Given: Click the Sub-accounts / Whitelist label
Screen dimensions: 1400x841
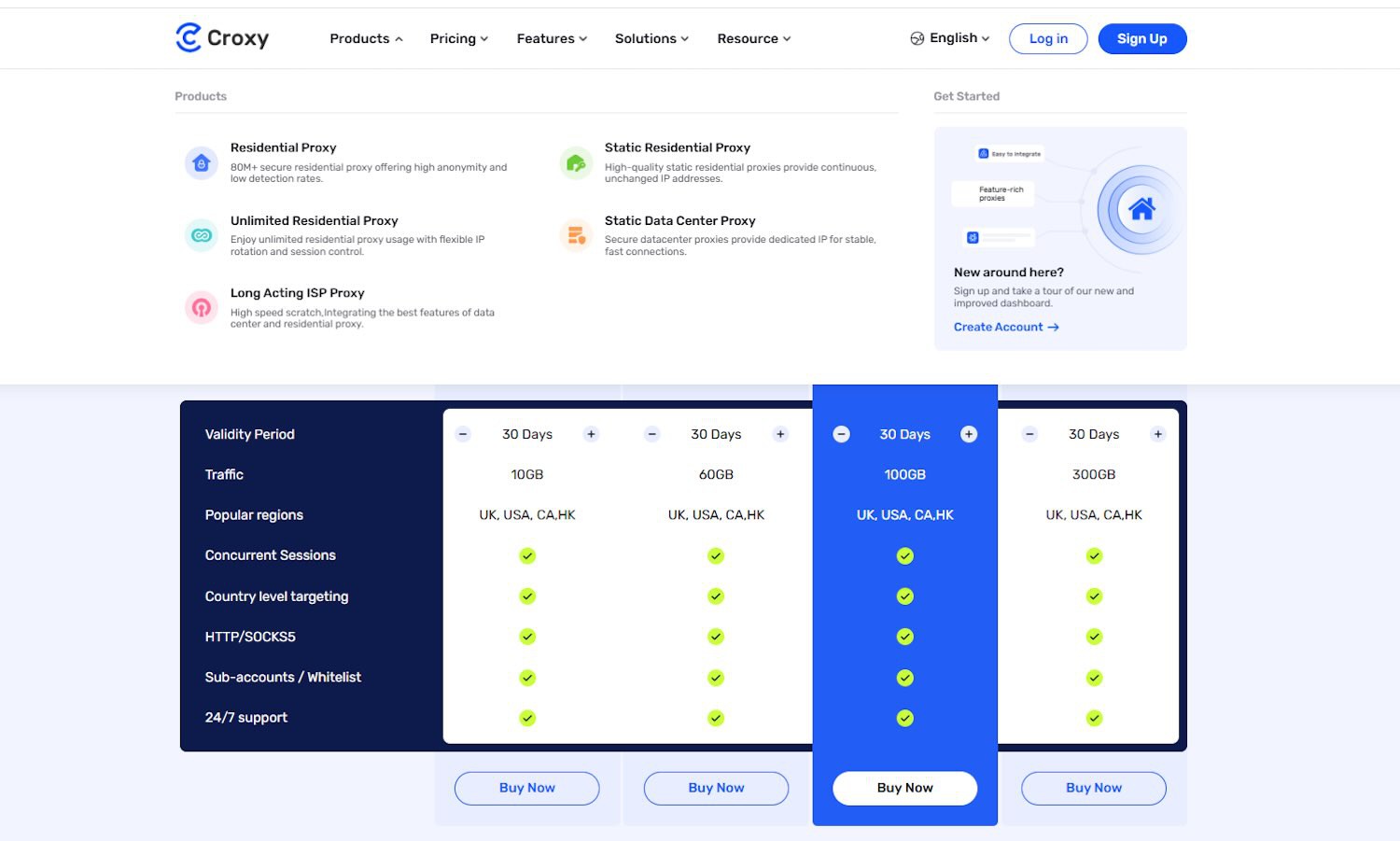Looking at the screenshot, I should (283, 677).
